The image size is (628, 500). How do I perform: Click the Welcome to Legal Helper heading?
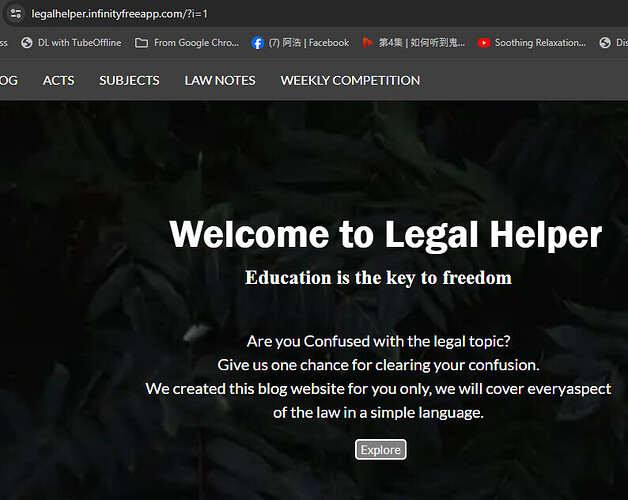click(x=386, y=235)
